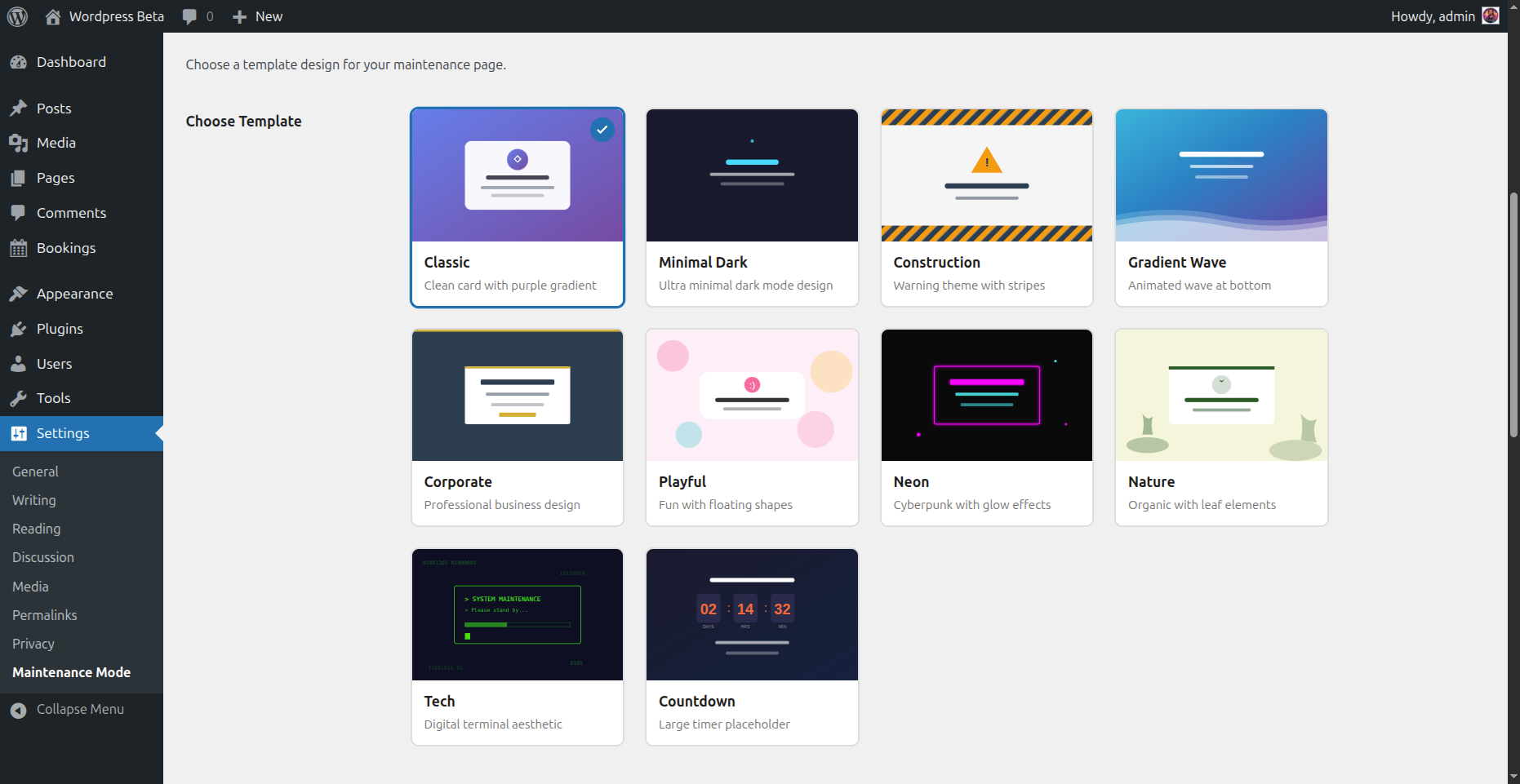The width and height of the screenshot is (1520, 784).
Task: Select the Minimal Dark template
Action: coord(751,207)
